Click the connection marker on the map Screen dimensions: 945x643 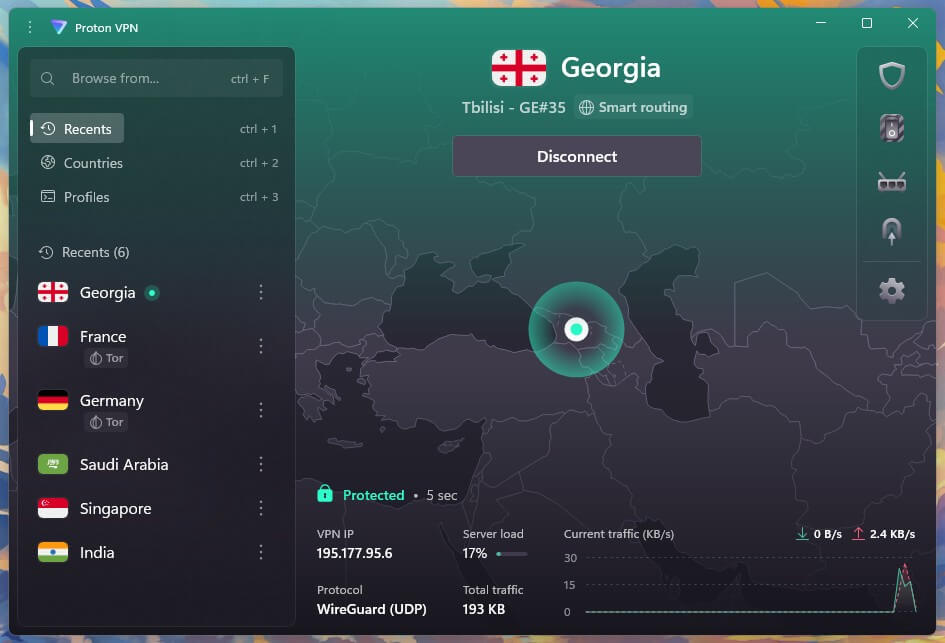576,329
